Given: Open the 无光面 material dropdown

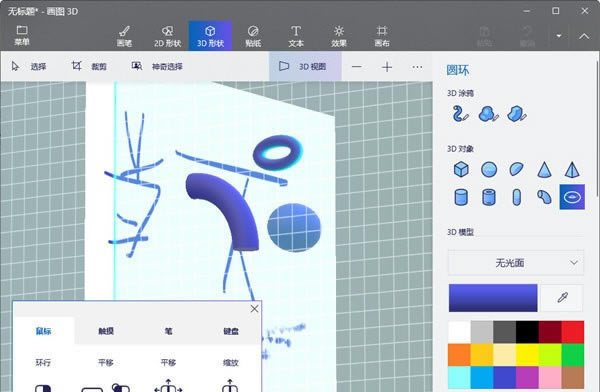Looking at the screenshot, I should coord(516,263).
